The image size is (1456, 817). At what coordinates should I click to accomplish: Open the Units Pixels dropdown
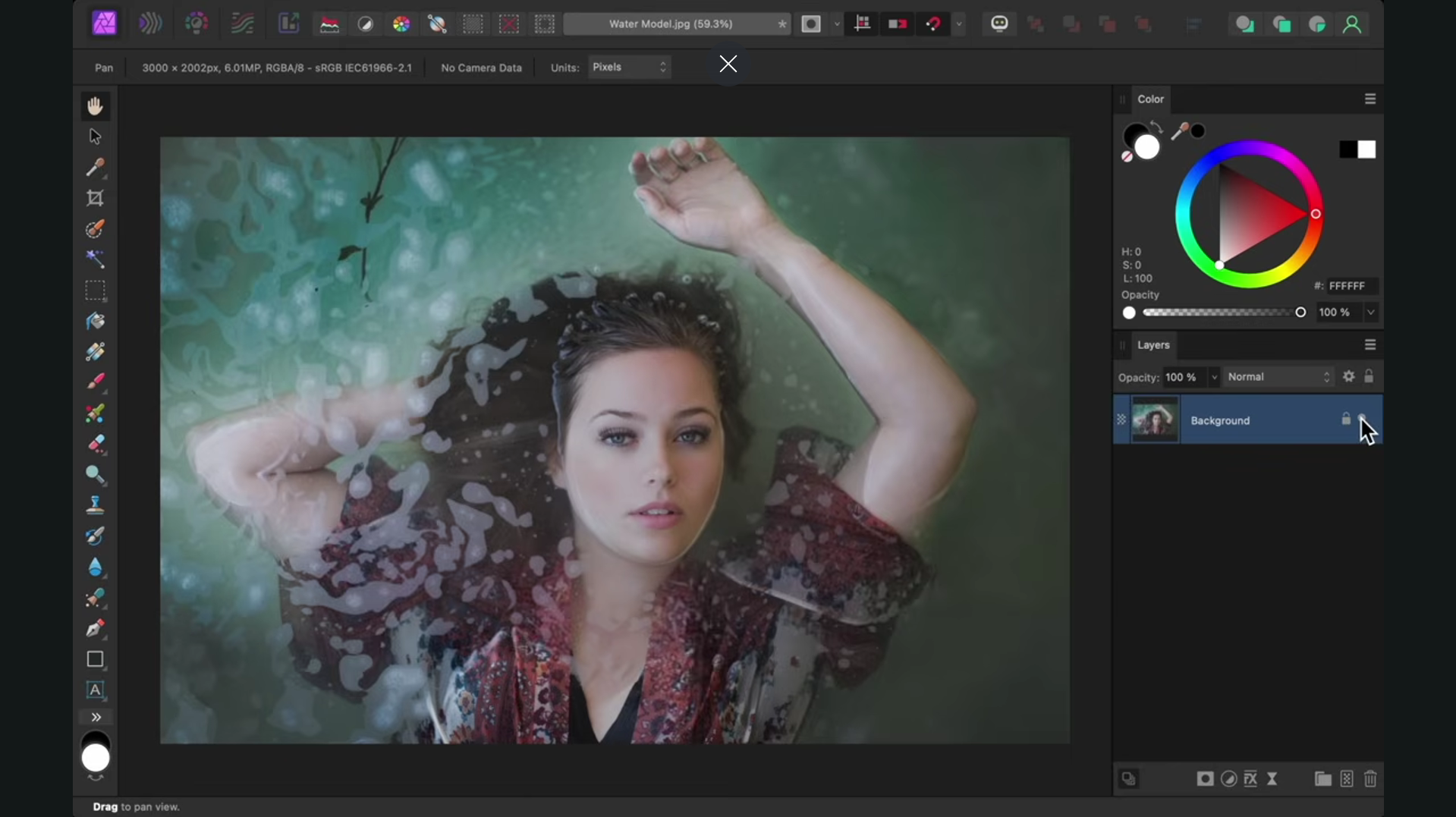point(630,67)
